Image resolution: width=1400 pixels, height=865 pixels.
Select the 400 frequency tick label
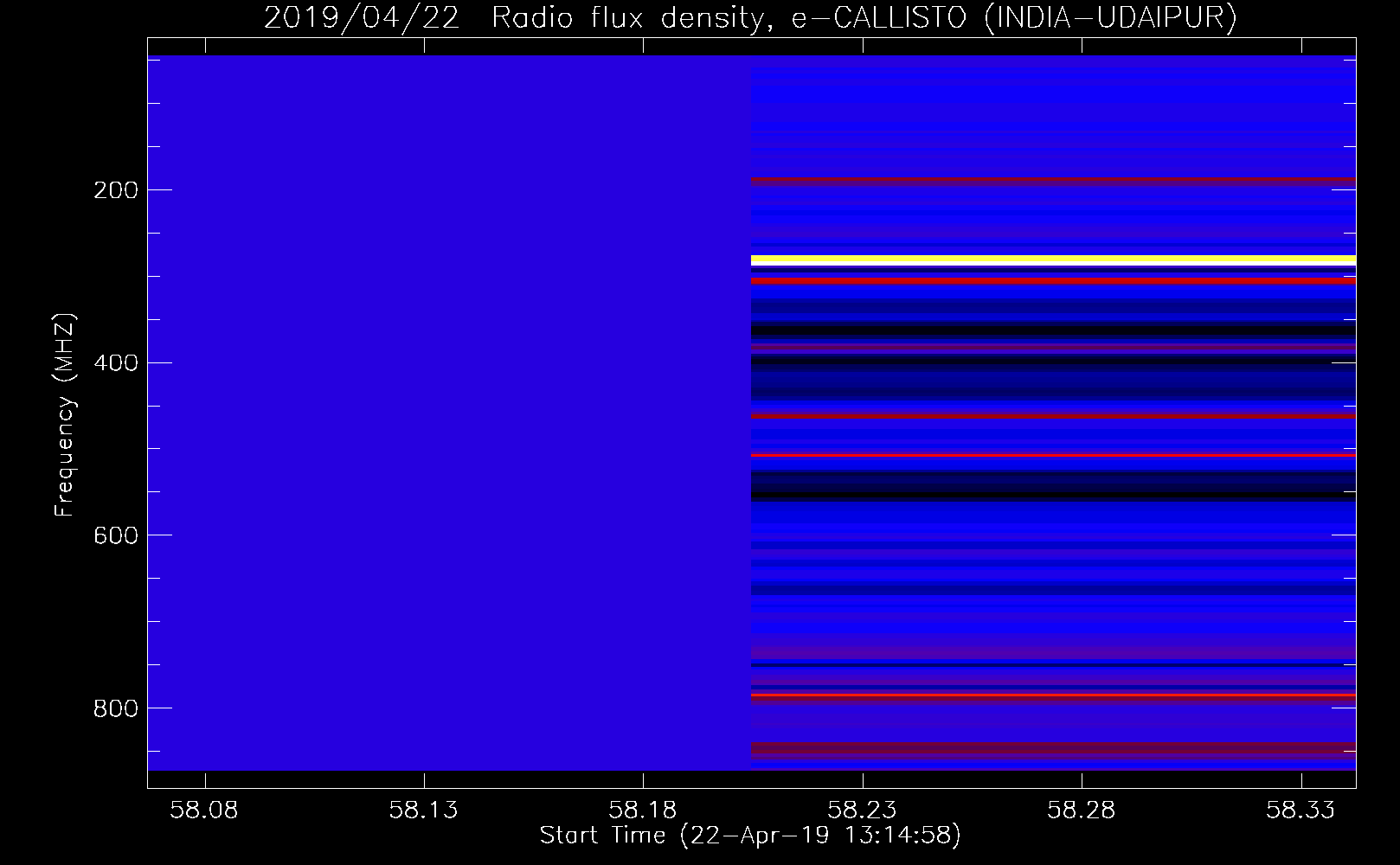coord(115,362)
